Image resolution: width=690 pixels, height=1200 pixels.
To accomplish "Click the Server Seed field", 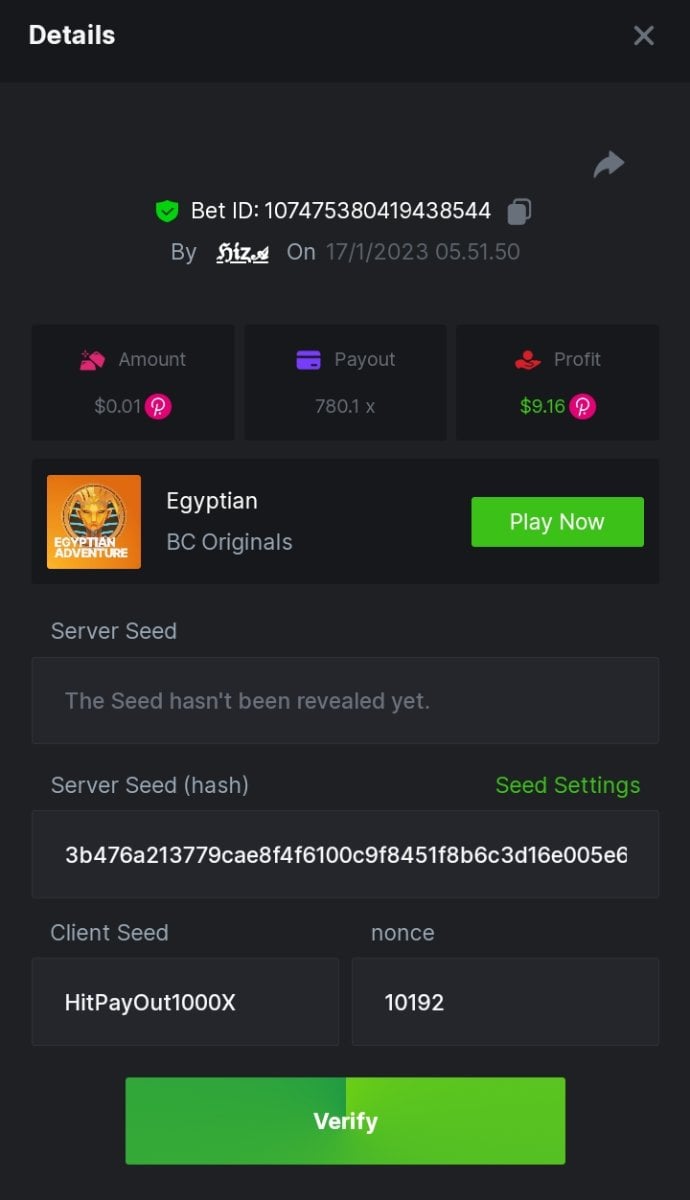I will (x=345, y=701).
